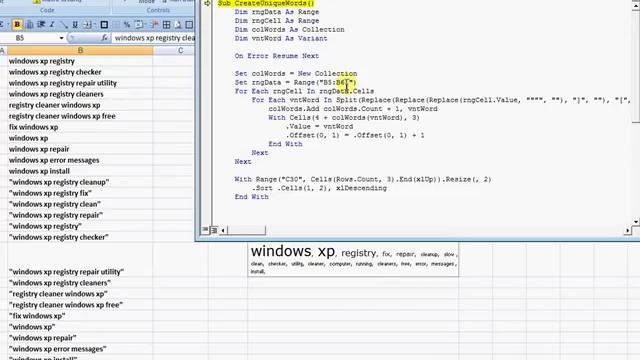Select column C header

(x=180, y=50)
